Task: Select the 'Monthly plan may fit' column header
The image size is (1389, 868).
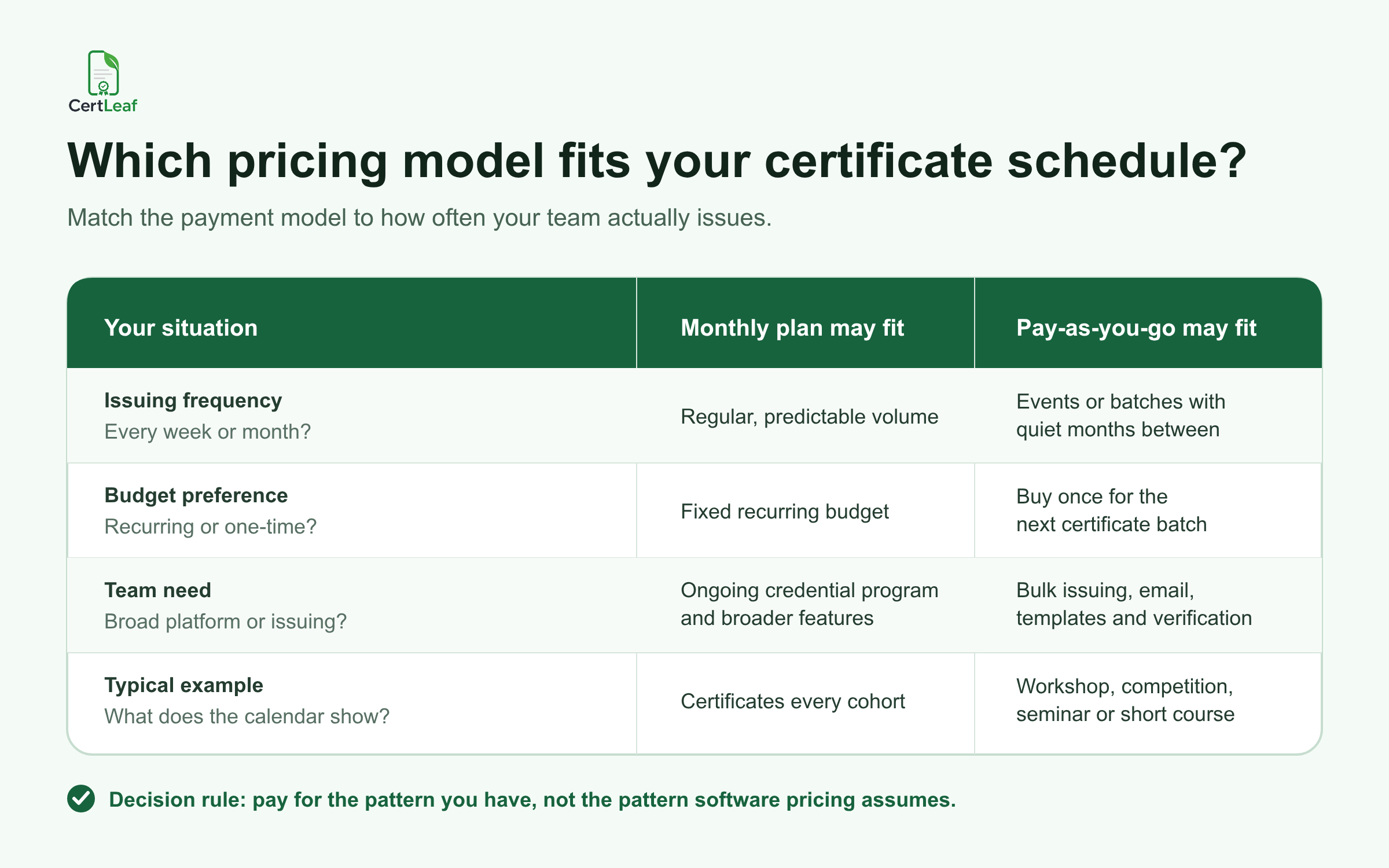Action: 792,328
